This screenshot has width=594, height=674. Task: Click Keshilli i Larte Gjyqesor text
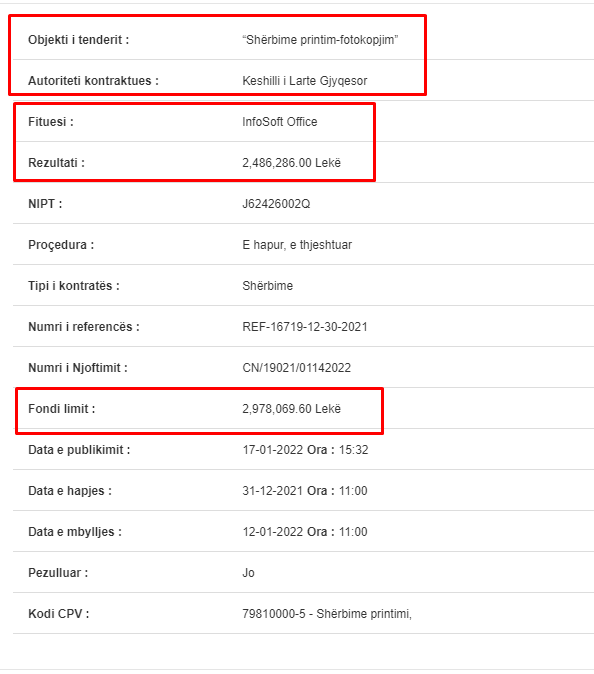coord(305,81)
